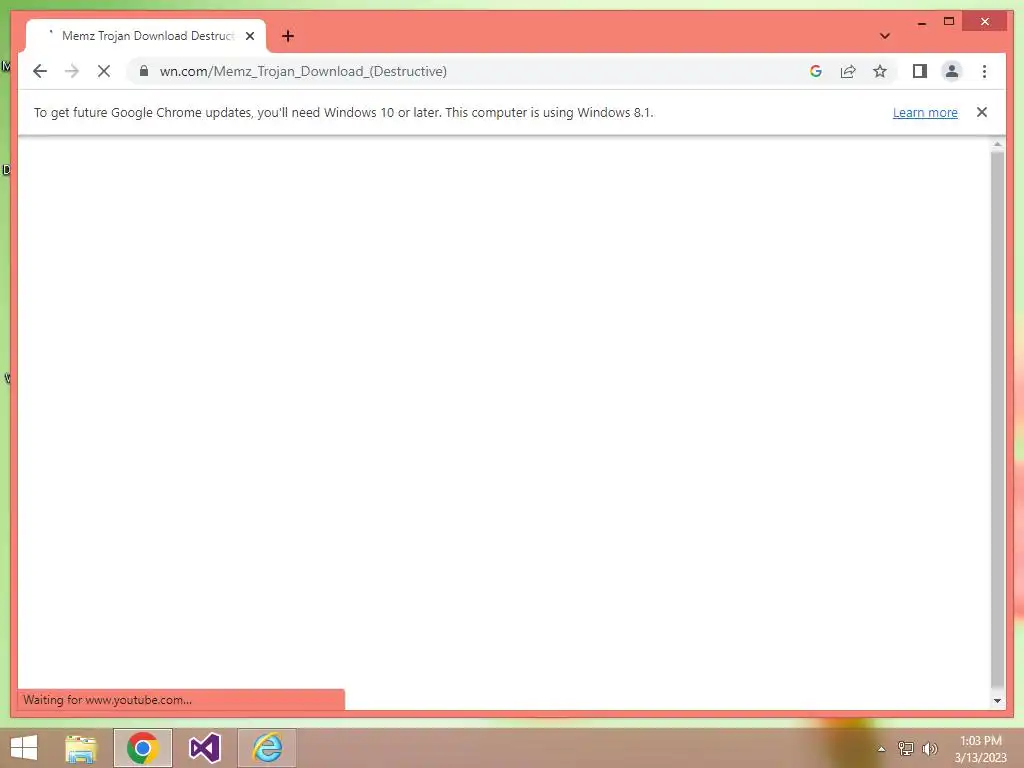Open the Learn more link
This screenshot has width=1024, height=768.
(925, 112)
